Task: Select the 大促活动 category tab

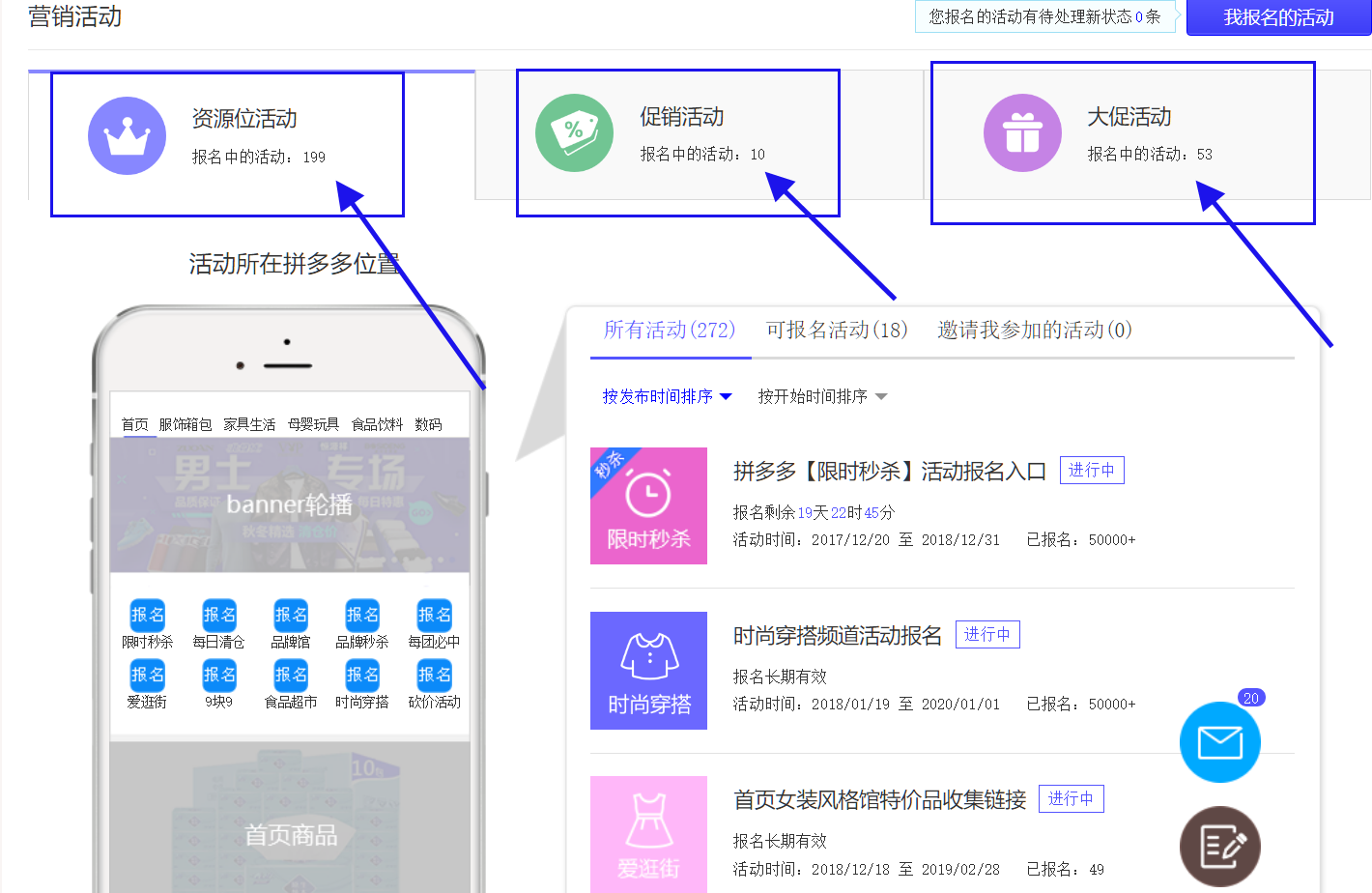Action: (x=1147, y=134)
